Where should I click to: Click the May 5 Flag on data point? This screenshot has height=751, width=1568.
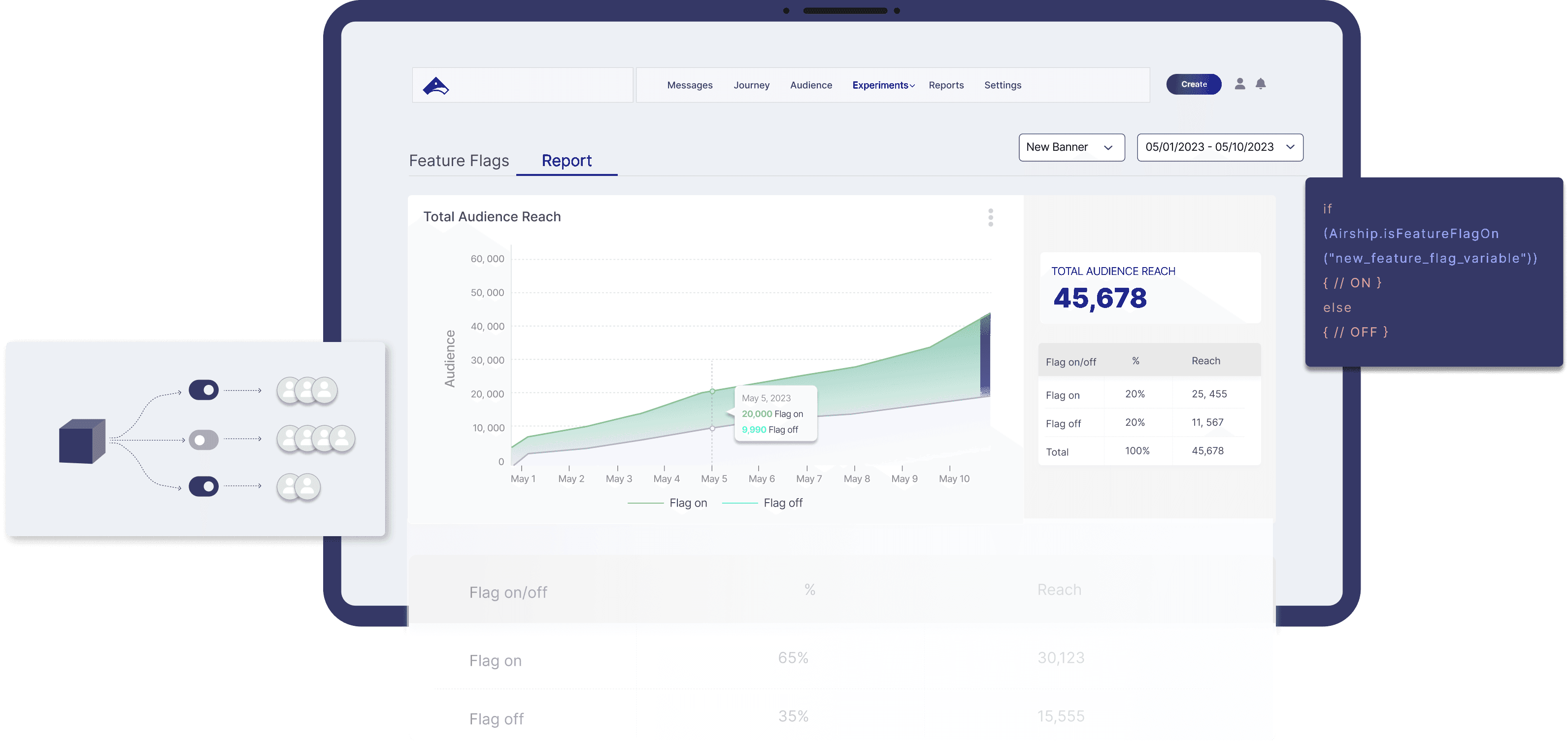[712, 391]
